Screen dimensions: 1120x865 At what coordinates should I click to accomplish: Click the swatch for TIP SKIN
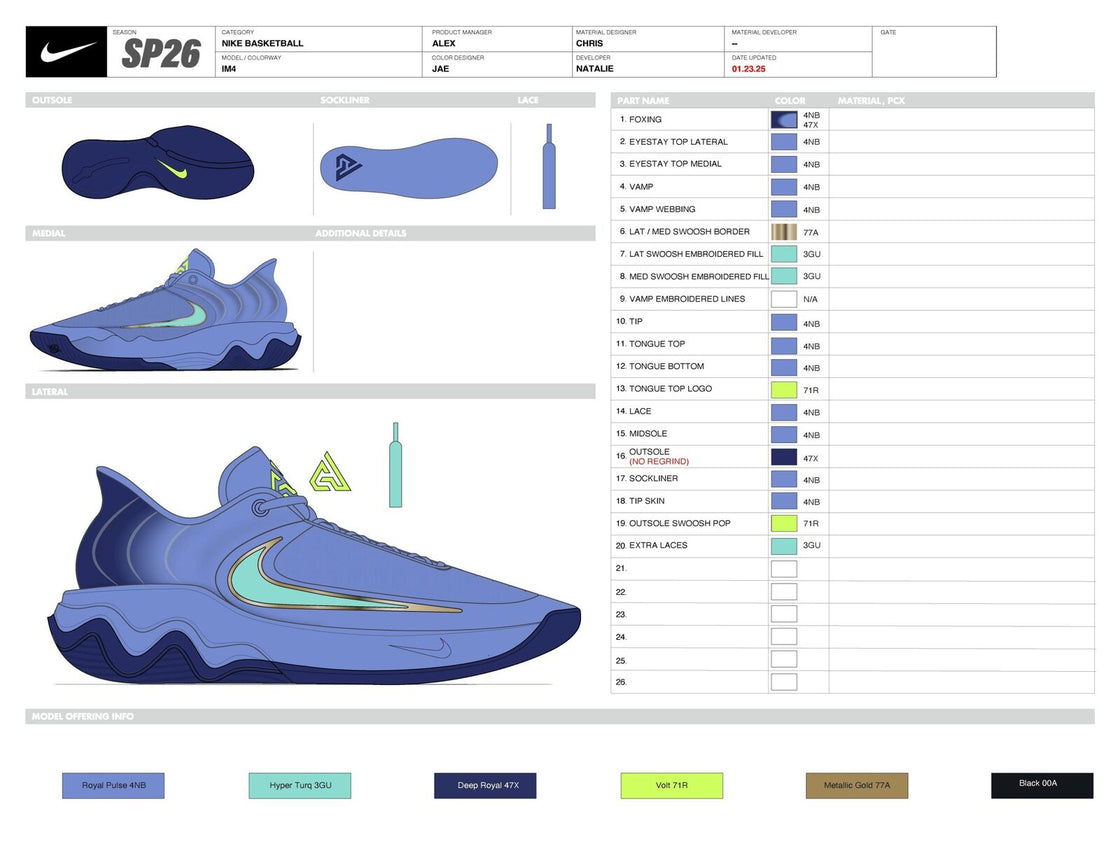pyautogui.click(x=784, y=501)
